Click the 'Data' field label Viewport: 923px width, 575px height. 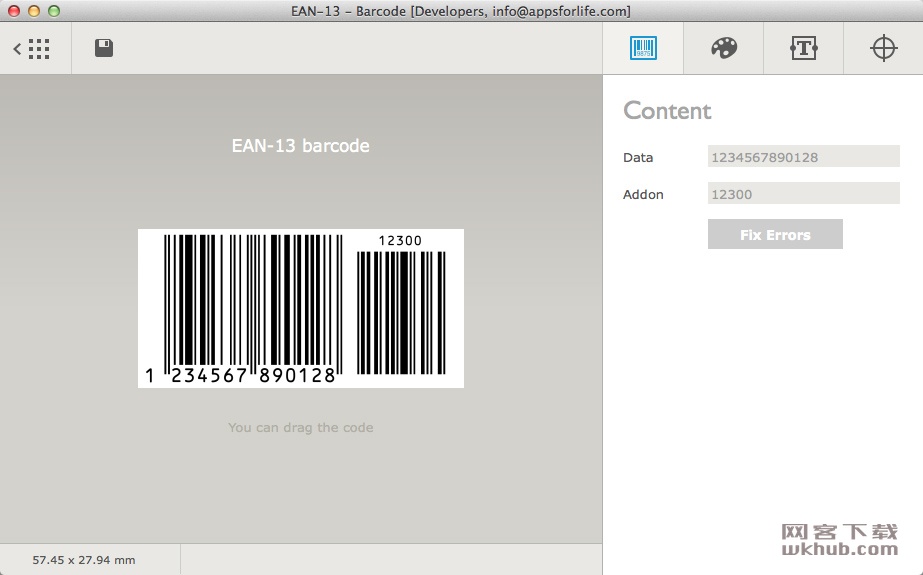638,157
